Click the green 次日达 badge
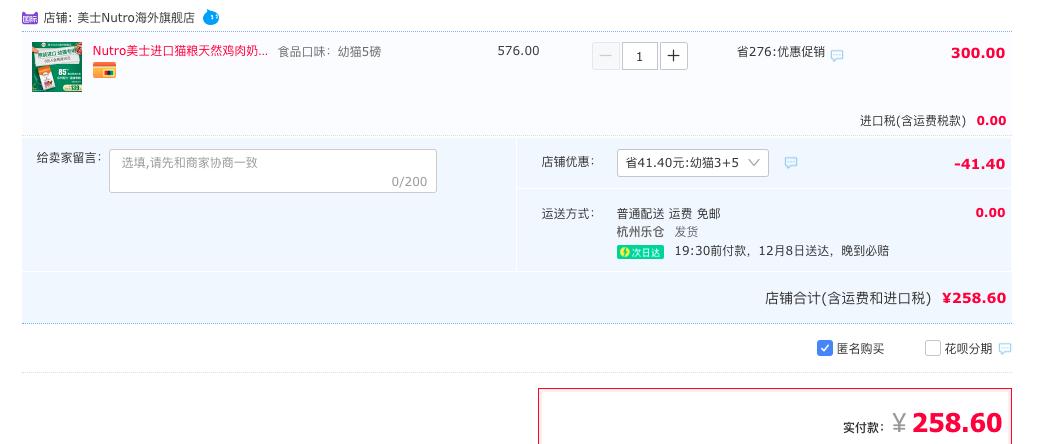This screenshot has height=444, width=1044. coord(641,252)
